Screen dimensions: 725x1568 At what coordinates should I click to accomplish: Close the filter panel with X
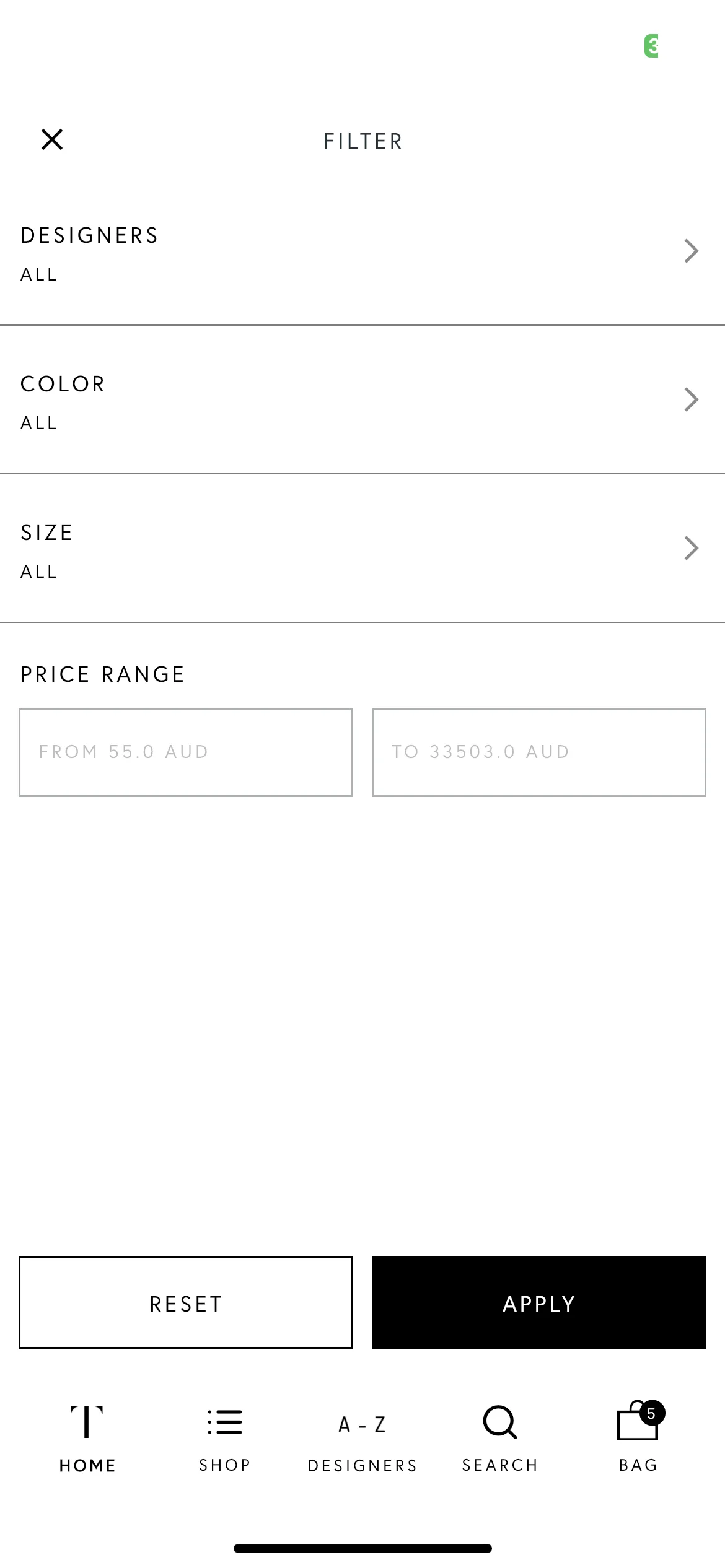[x=52, y=139]
